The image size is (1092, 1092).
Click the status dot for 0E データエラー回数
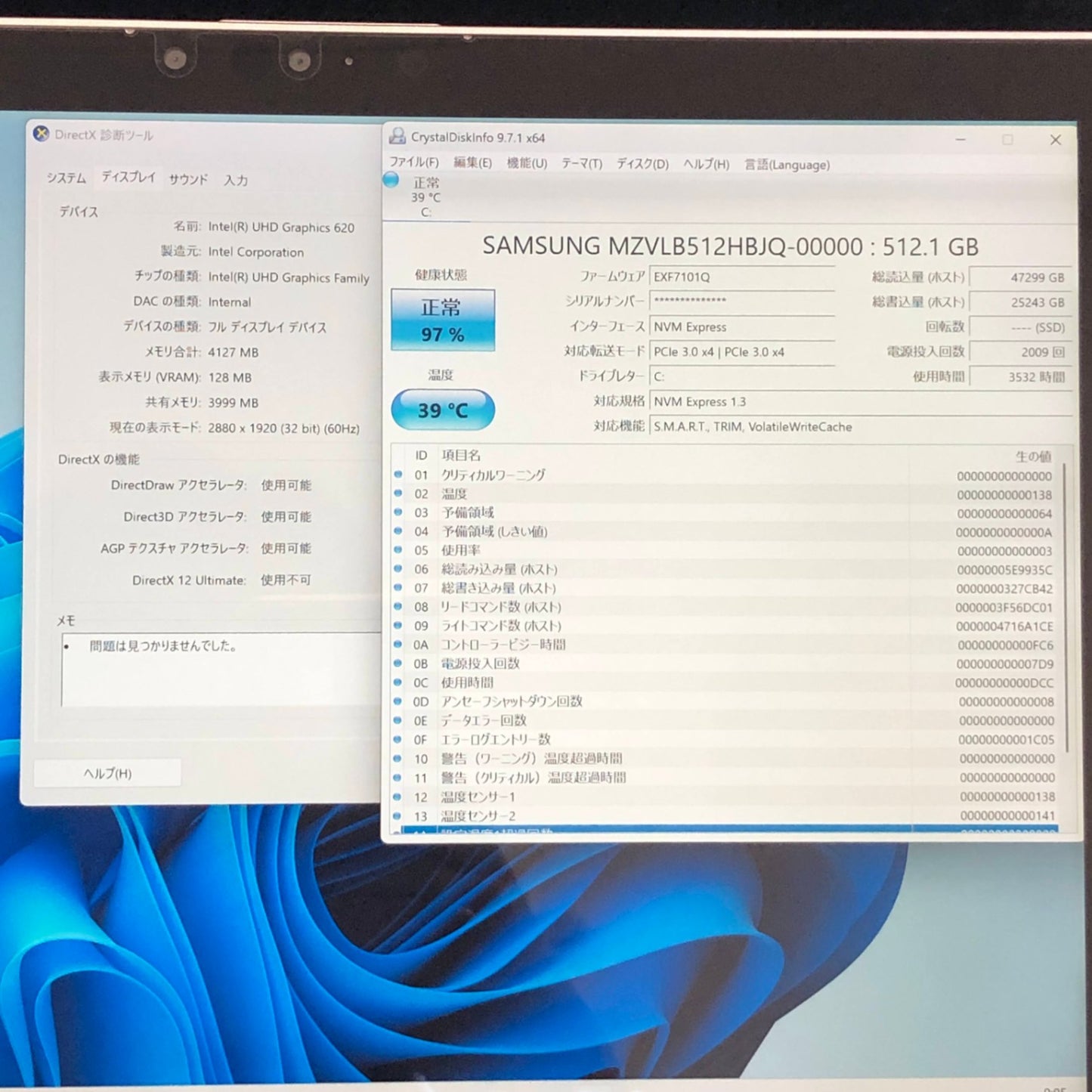tap(398, 720)
